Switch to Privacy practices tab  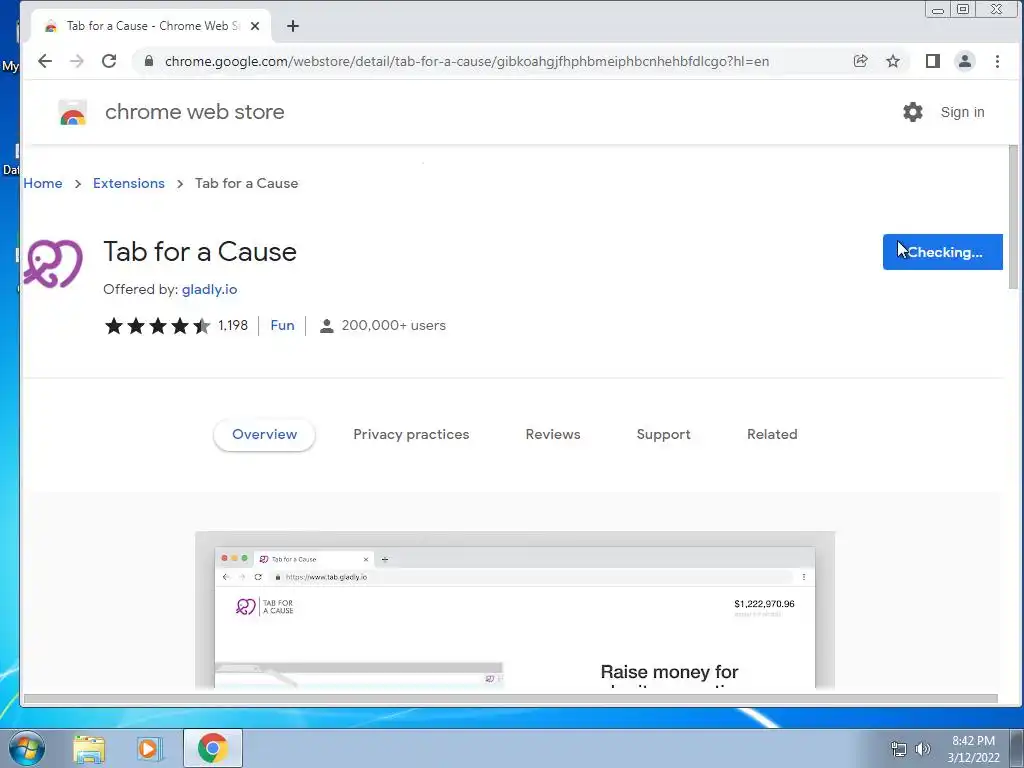(411, 435)
